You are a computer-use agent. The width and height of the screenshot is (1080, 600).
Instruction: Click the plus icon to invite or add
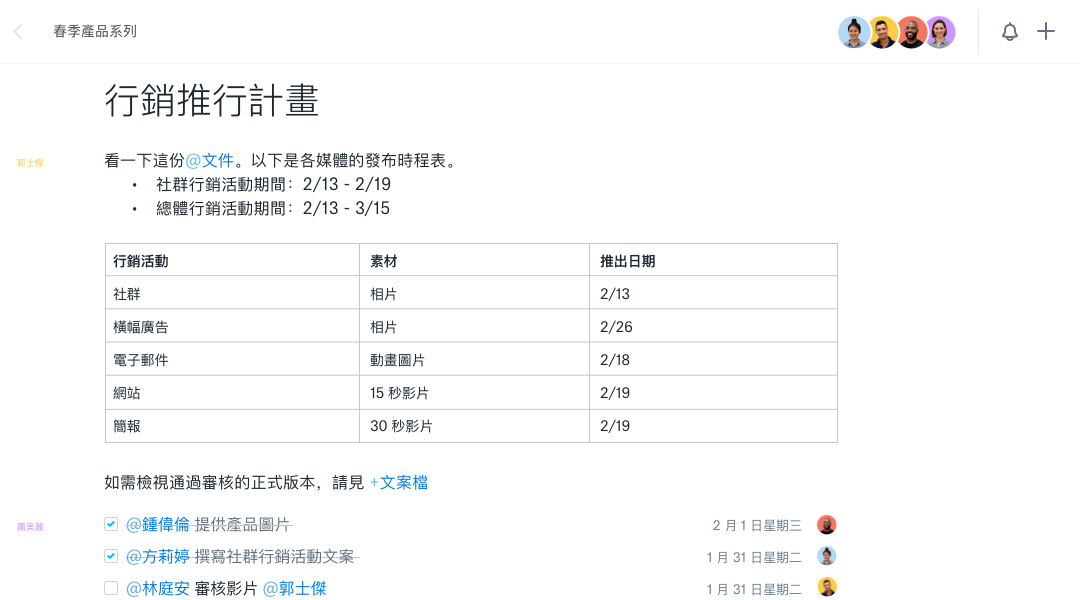tap(1046, 31)
